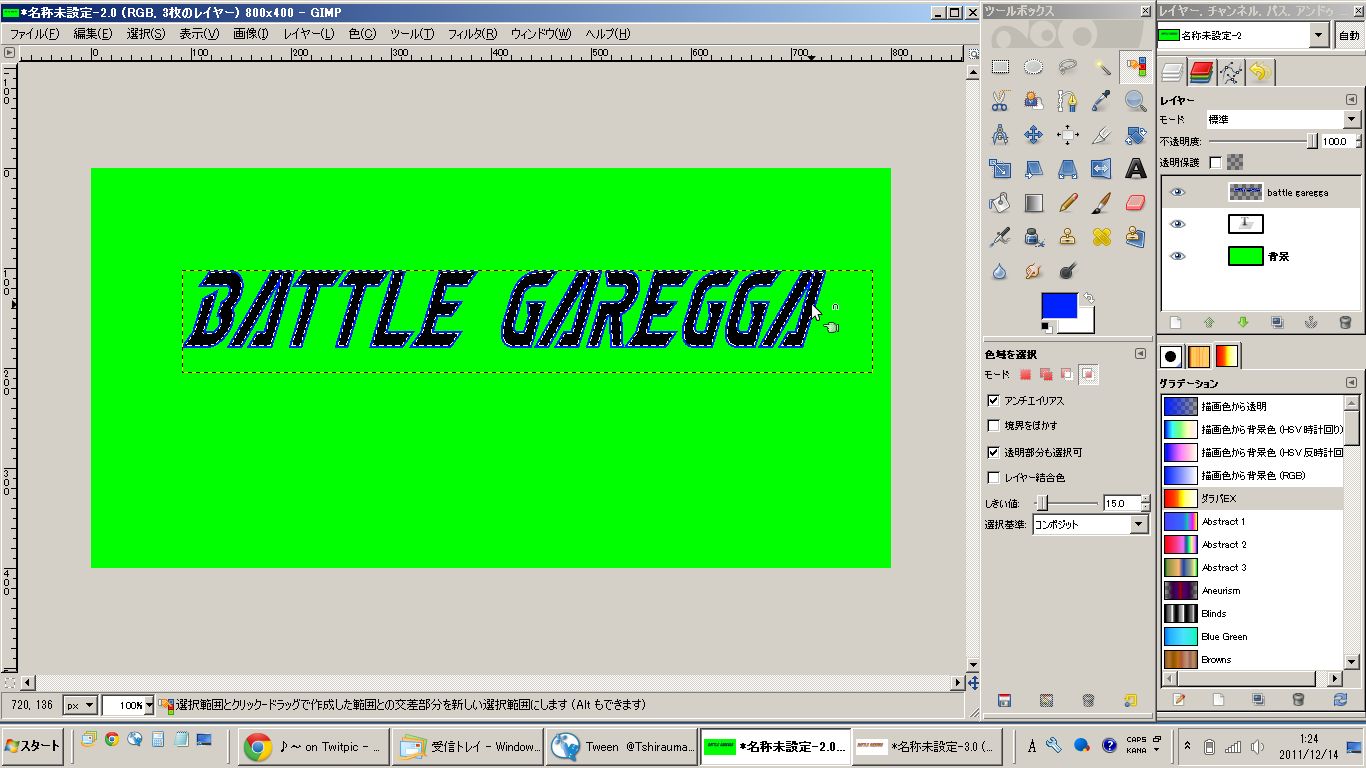Activate the Eraser tool
The height and width of the screenshot is (768, 1366).
(x=1136, y=203)
